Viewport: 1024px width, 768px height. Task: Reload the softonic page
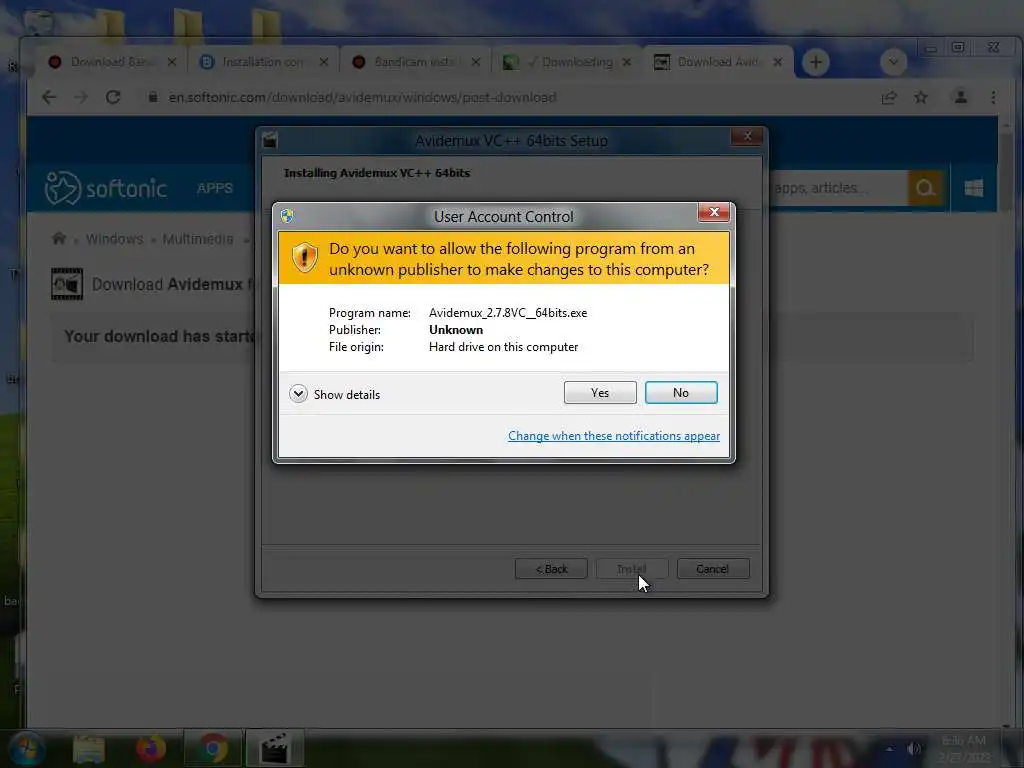113,97
